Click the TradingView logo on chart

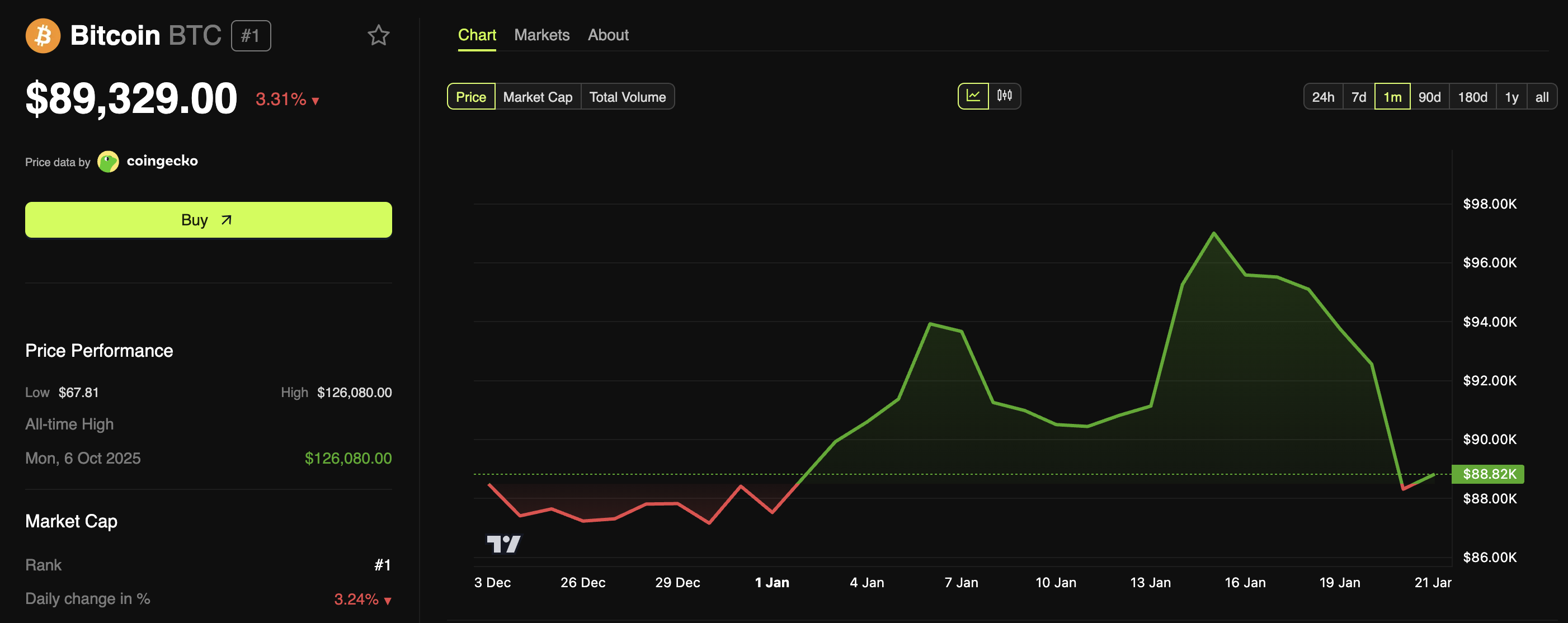(x=503, y=543)
